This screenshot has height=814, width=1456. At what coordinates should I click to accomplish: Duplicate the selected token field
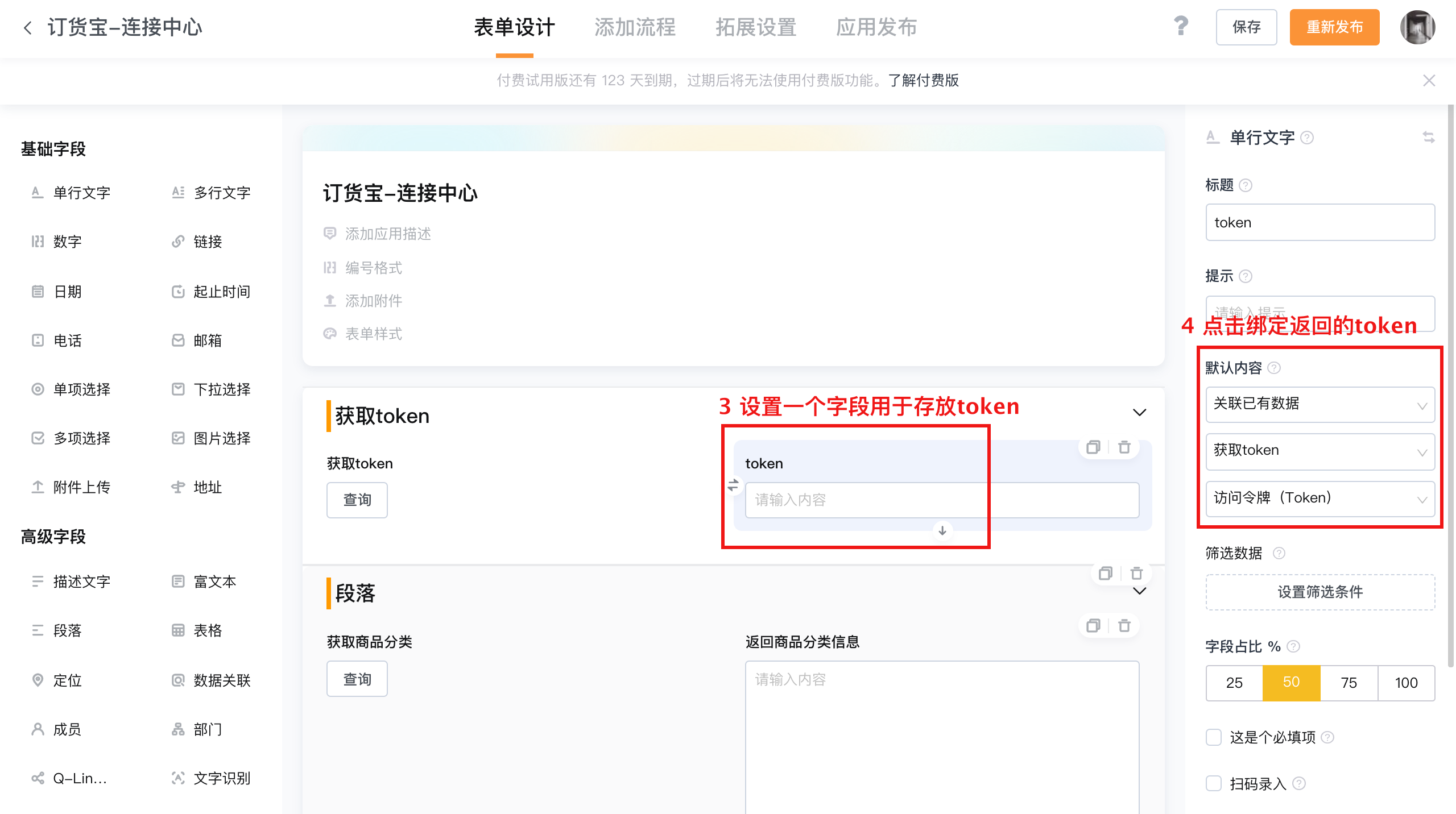pos(1093,447)
